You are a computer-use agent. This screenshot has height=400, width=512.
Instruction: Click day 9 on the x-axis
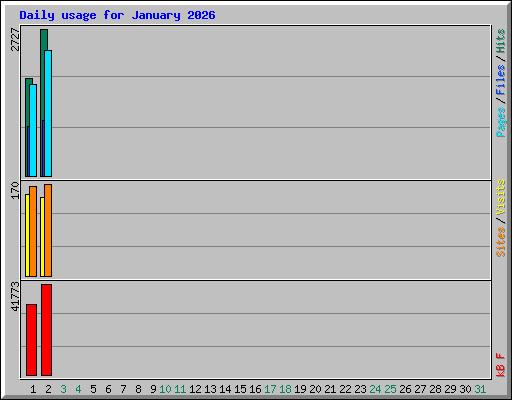pos(153,389)
